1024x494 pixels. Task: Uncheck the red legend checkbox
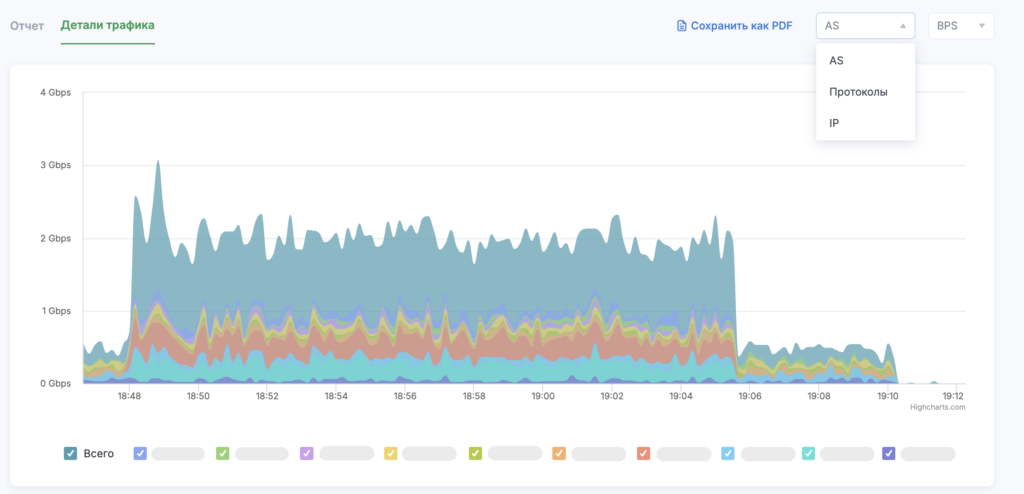pos(644,453)
